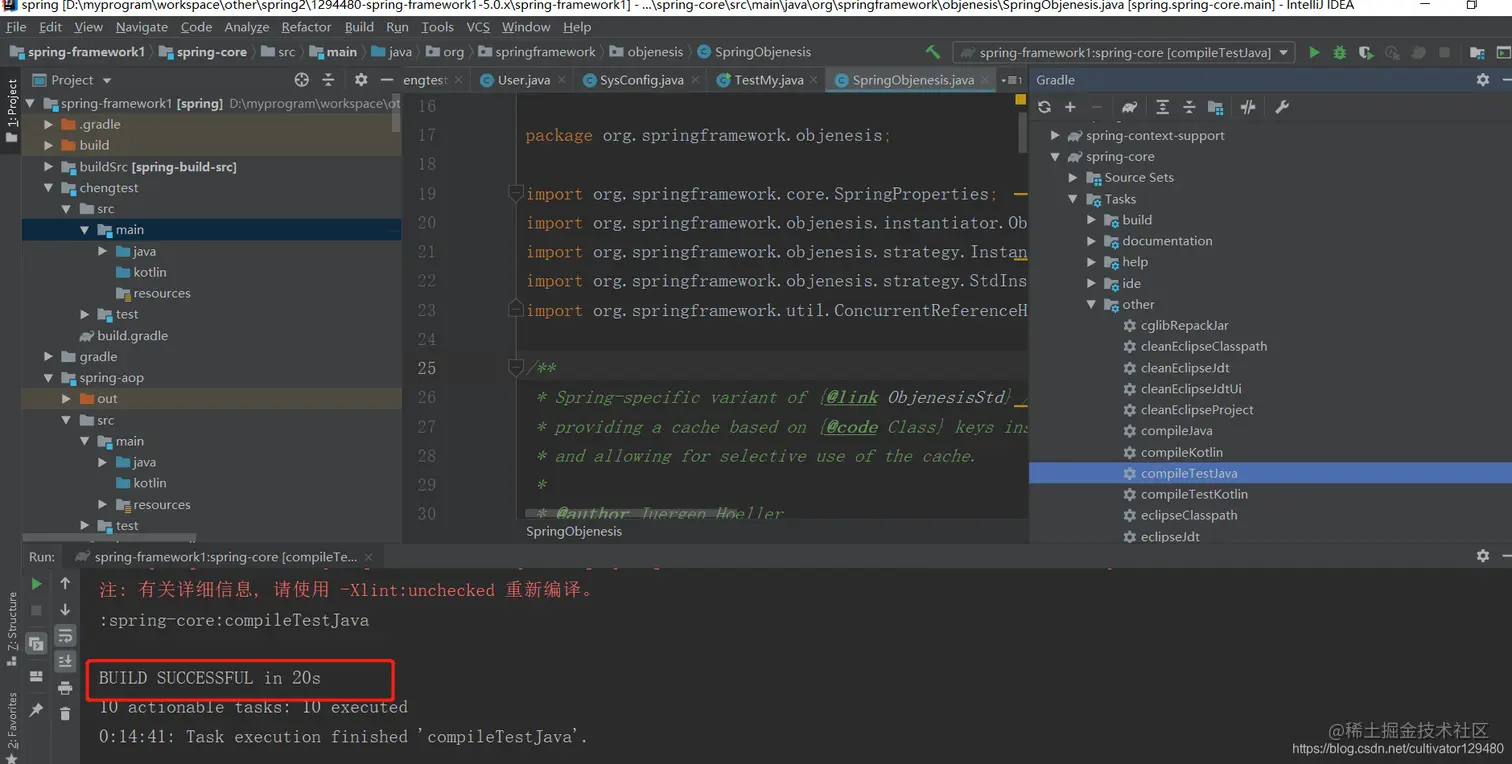Toggle soft-wrap in the Run console
The height and width of the screenshot is (764, 1512).
click(x=65, y=636)
